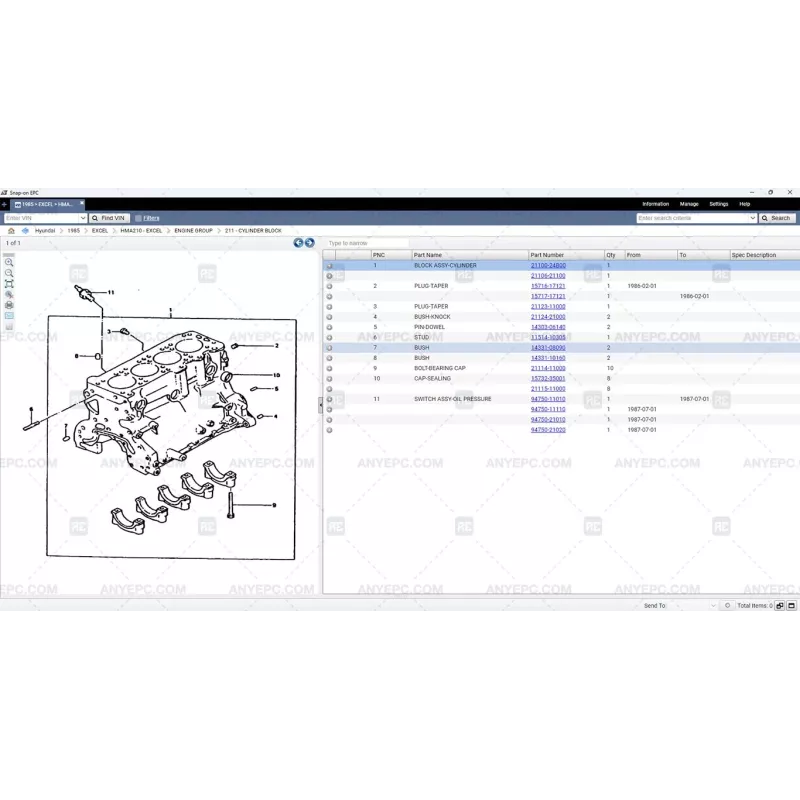
Task: Select the round marker for BLOCK ASSY-CYLINDER row
Action: tap(329, 266)
